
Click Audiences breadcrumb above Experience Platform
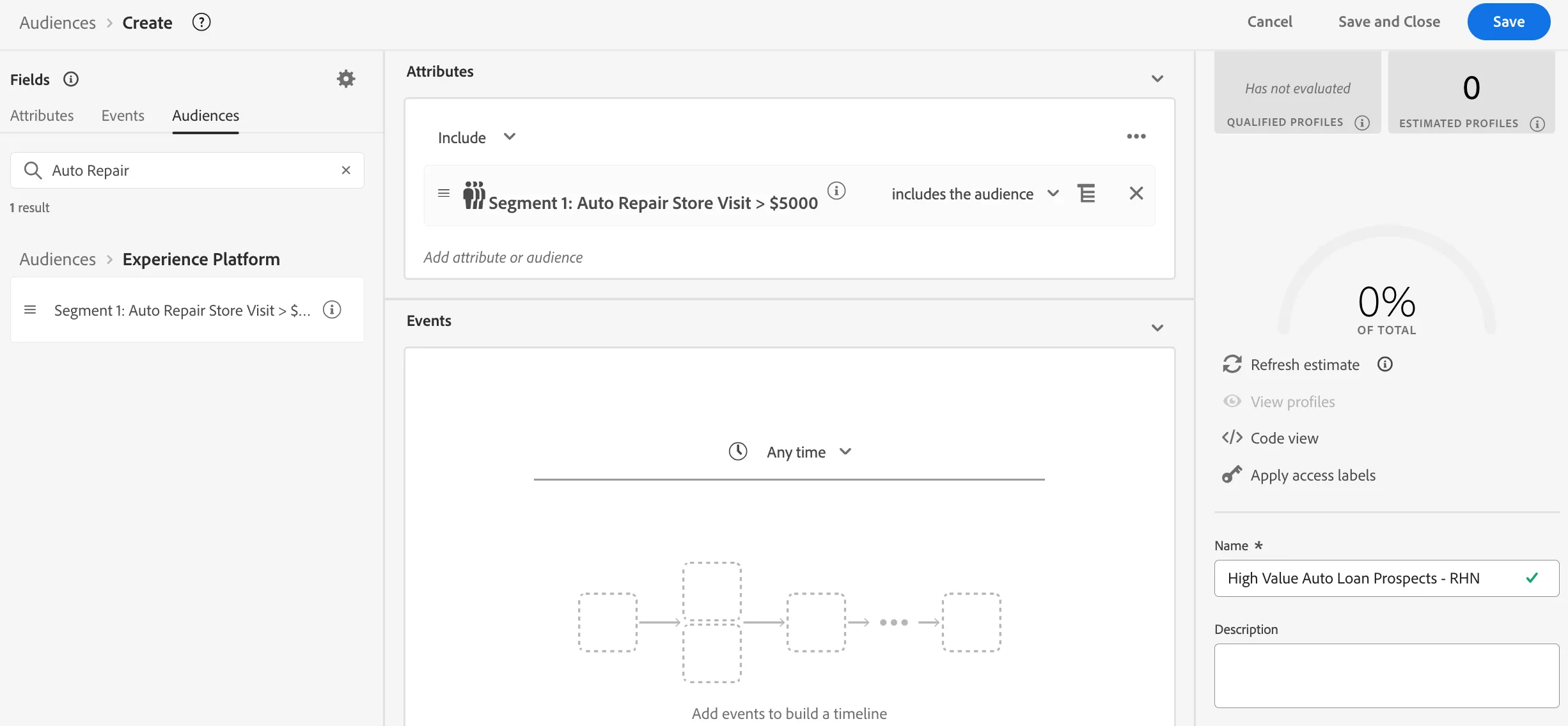click(x=58, y=259)
